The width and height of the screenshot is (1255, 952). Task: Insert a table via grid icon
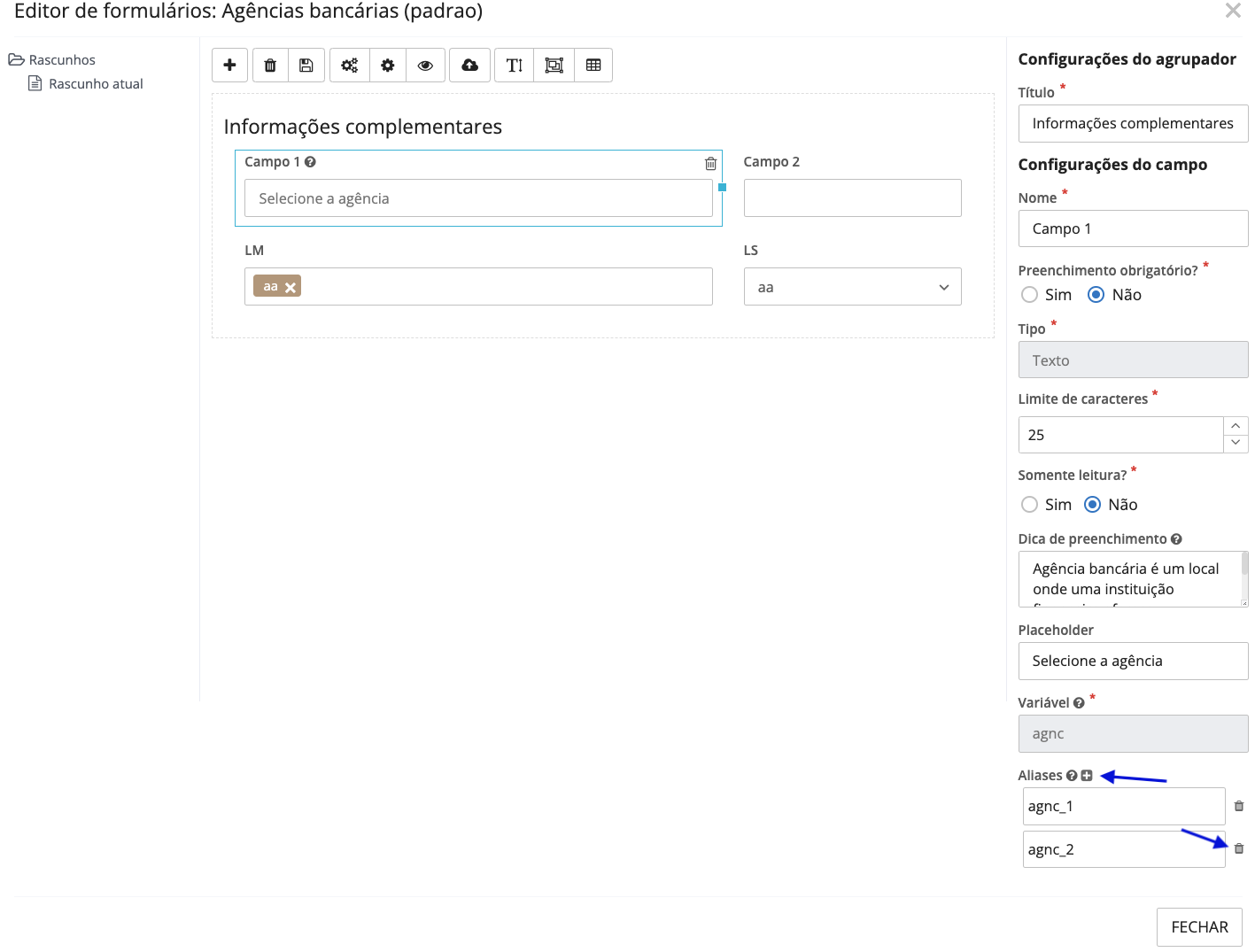tap(593, 65)
